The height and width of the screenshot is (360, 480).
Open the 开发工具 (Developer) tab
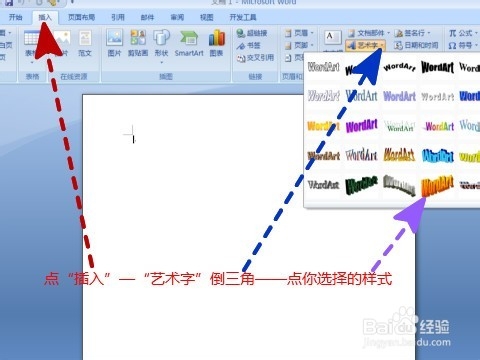click(243, 17)
